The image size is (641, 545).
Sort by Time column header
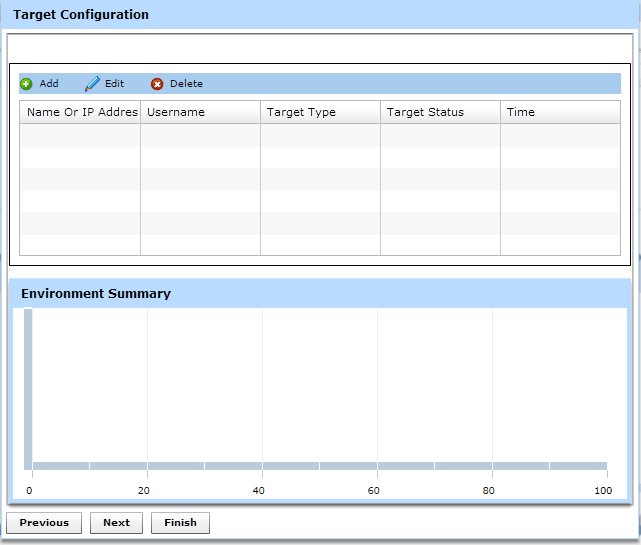pos(560,112)
